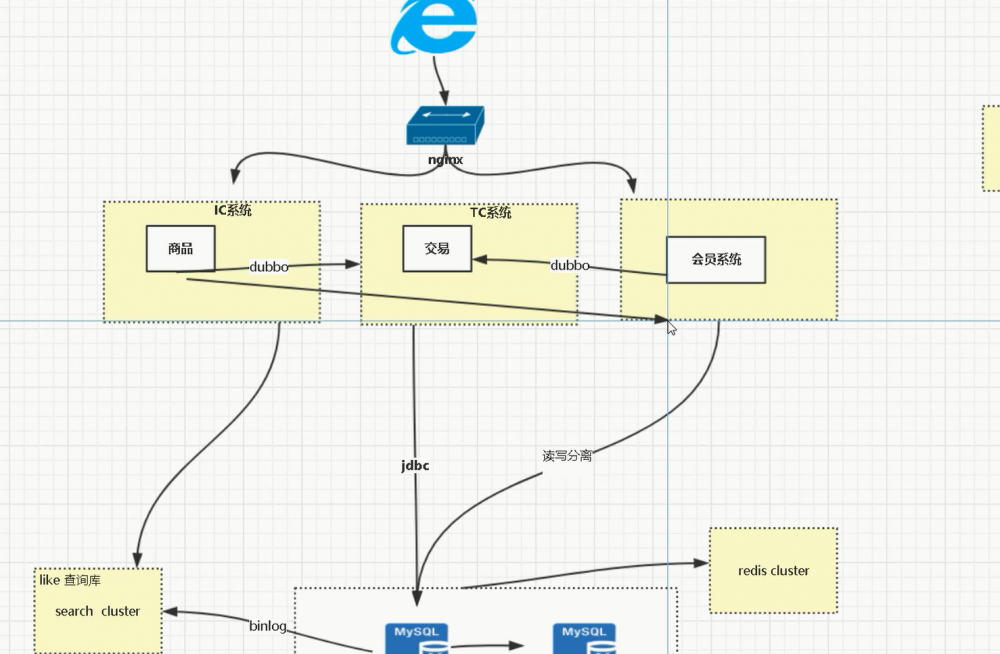Select the nginx switch icon
The image size is (1000, 654).
click(x=445, y=126)
